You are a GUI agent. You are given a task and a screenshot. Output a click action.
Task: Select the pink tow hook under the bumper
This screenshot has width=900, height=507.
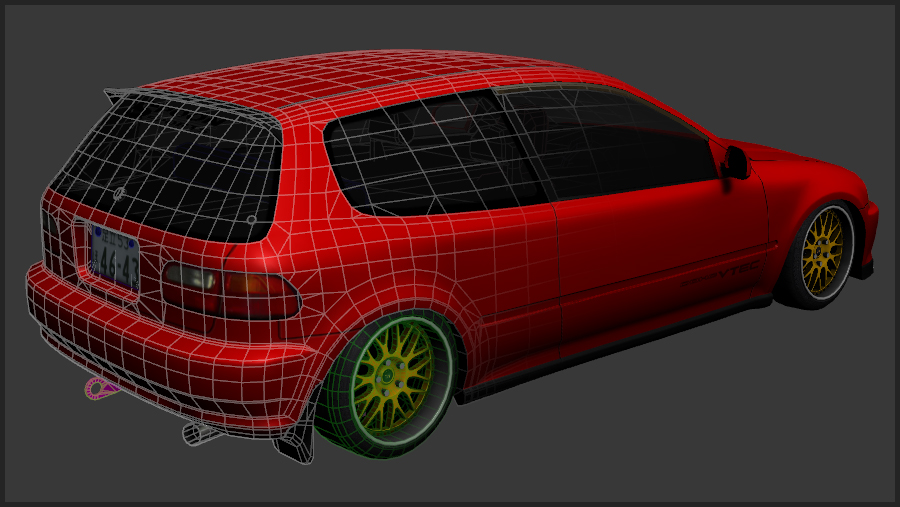pos(100,388)
